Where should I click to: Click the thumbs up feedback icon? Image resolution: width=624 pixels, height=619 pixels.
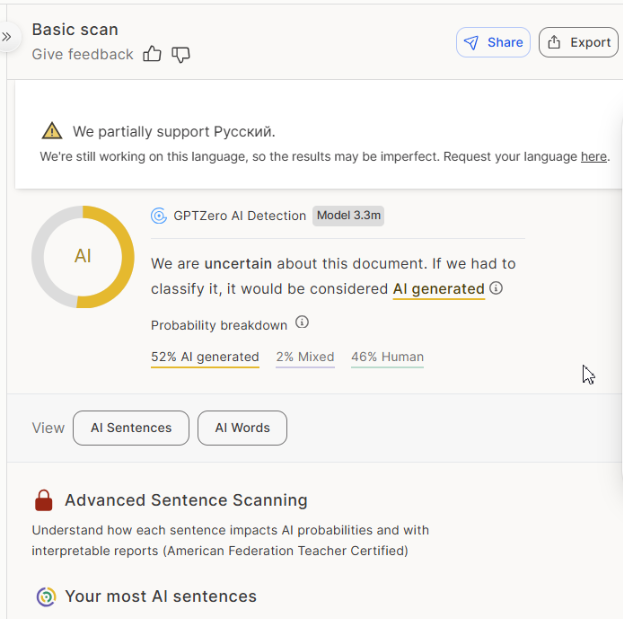[x=152, y=54]
